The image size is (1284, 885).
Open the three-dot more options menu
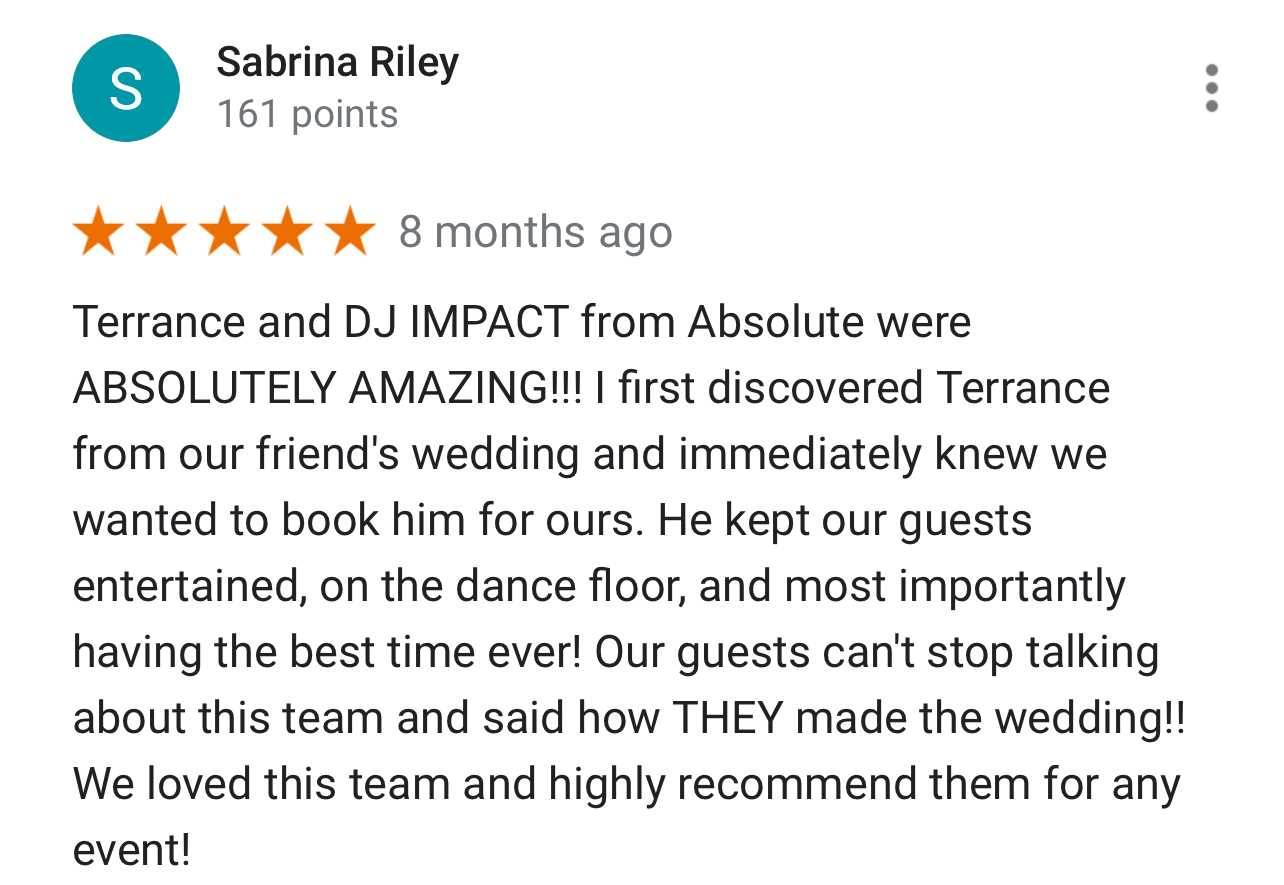(1212, 88)
